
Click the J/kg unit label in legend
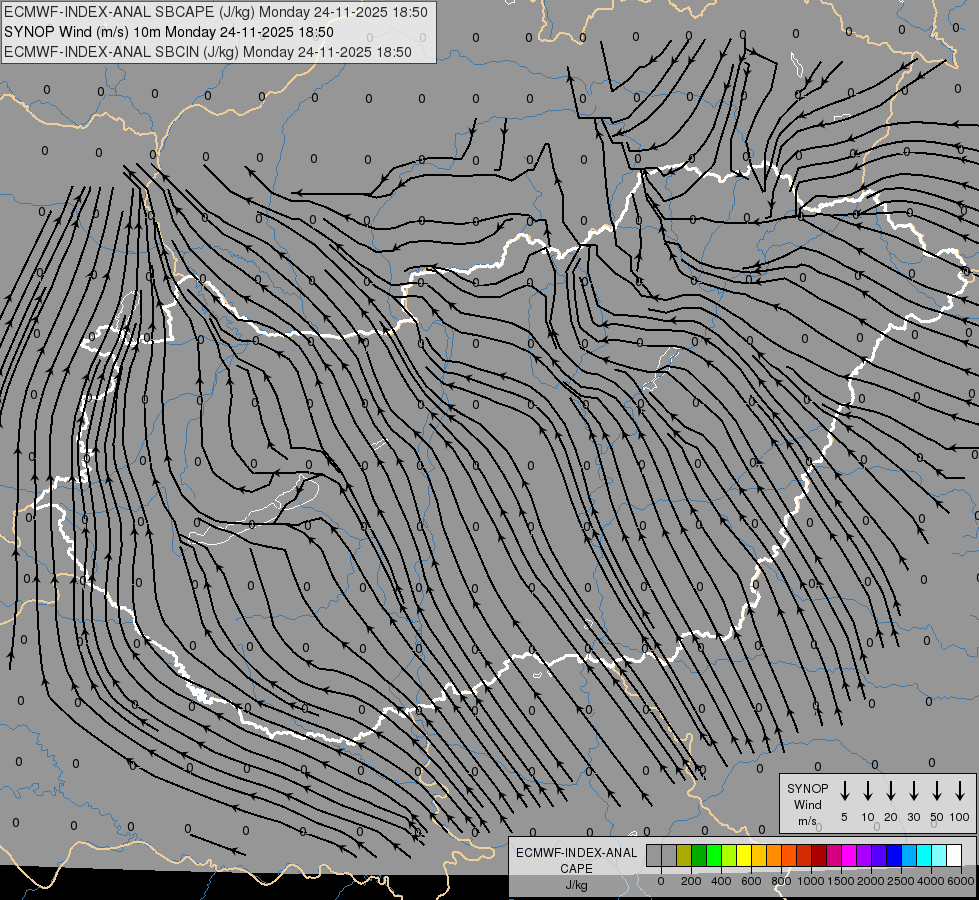pos(576,885)
